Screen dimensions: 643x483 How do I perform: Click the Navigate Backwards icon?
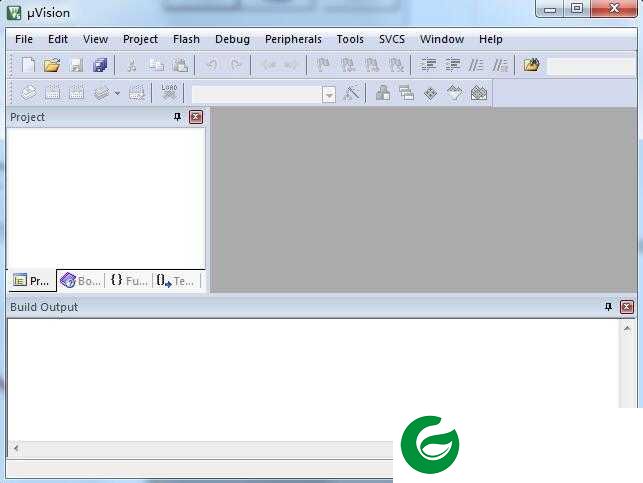click(269, 65)
